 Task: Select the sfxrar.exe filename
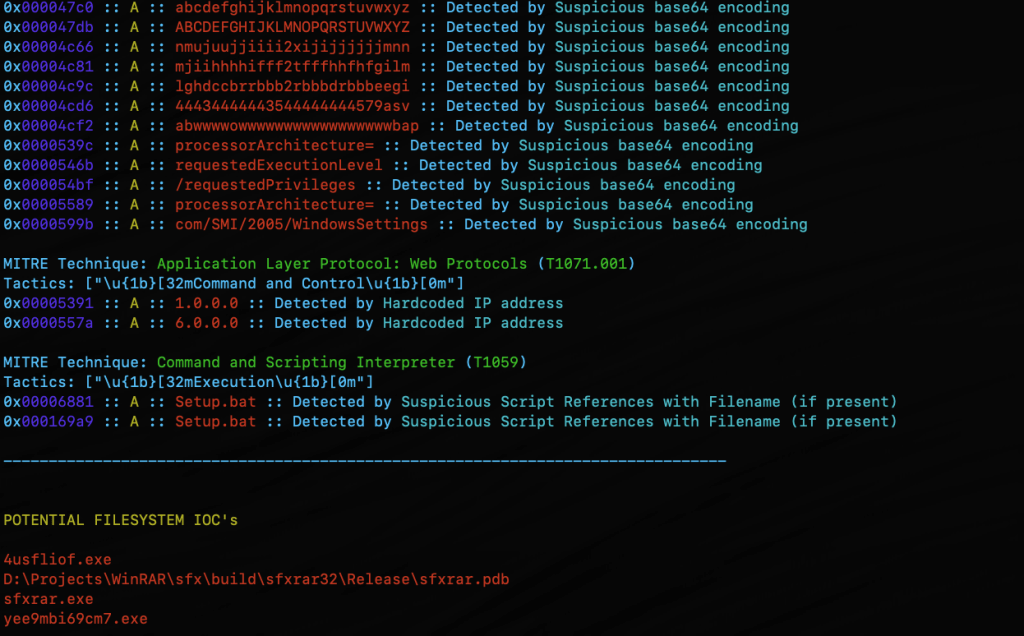pyautogui.click(x=48, y=599)
